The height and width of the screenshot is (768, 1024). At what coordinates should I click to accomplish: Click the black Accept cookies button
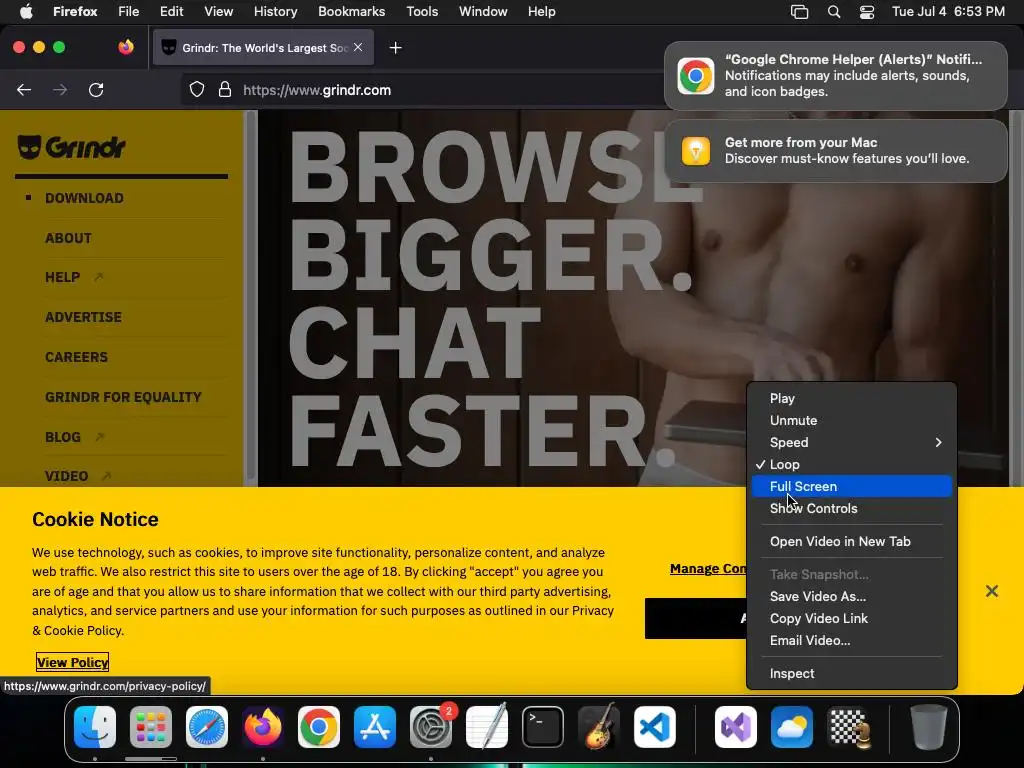coord(696,618)
